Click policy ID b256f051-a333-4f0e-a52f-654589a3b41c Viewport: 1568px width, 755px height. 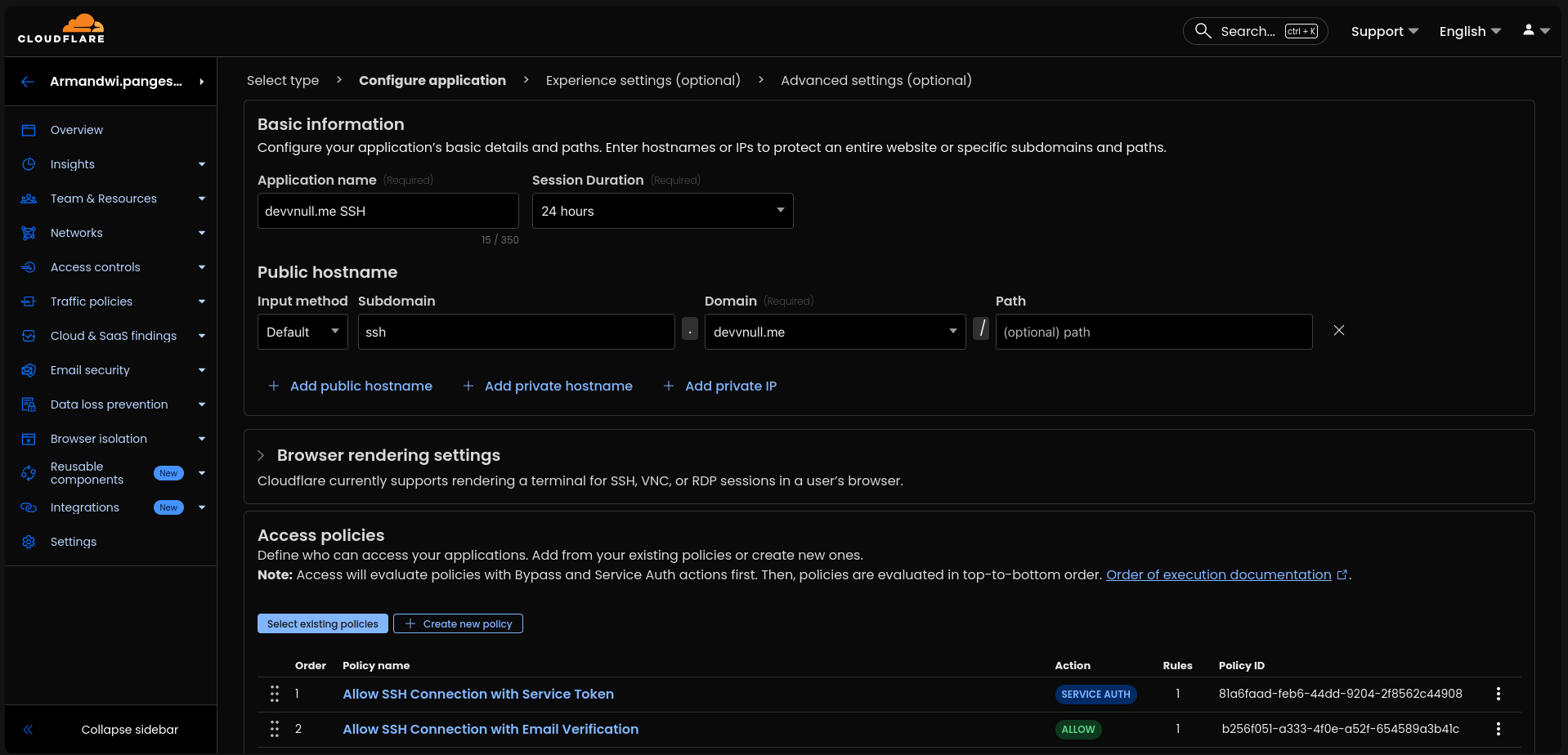tap(1341, 729)
